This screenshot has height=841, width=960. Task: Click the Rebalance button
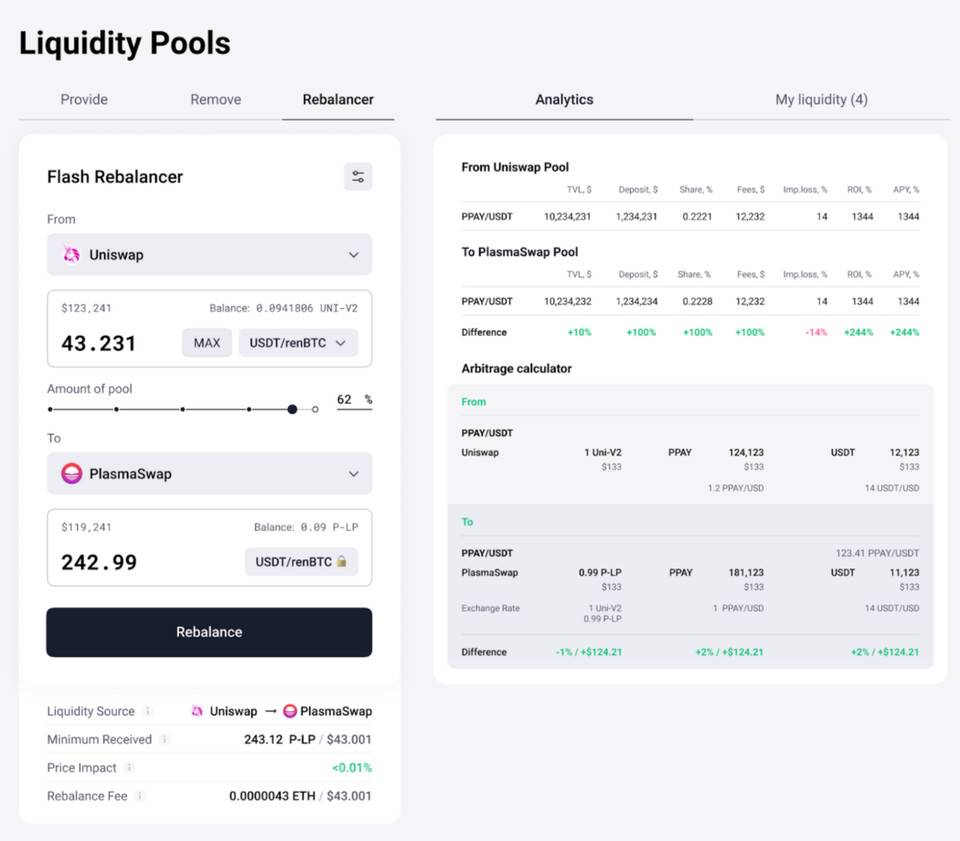209,632
